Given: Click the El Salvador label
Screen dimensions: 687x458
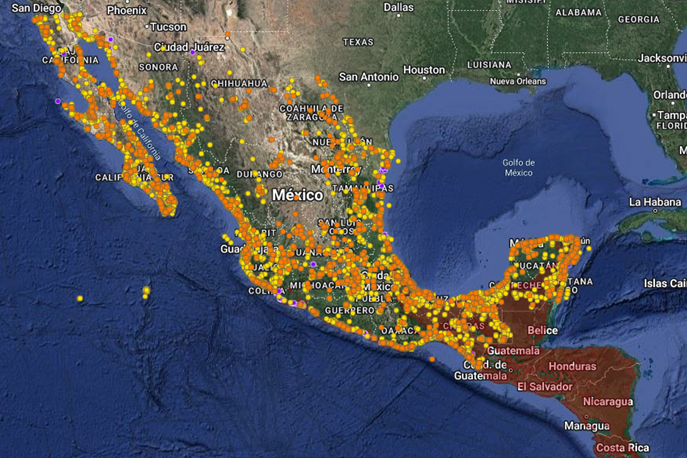Looking at the screenshot, I should coord(545,387).
